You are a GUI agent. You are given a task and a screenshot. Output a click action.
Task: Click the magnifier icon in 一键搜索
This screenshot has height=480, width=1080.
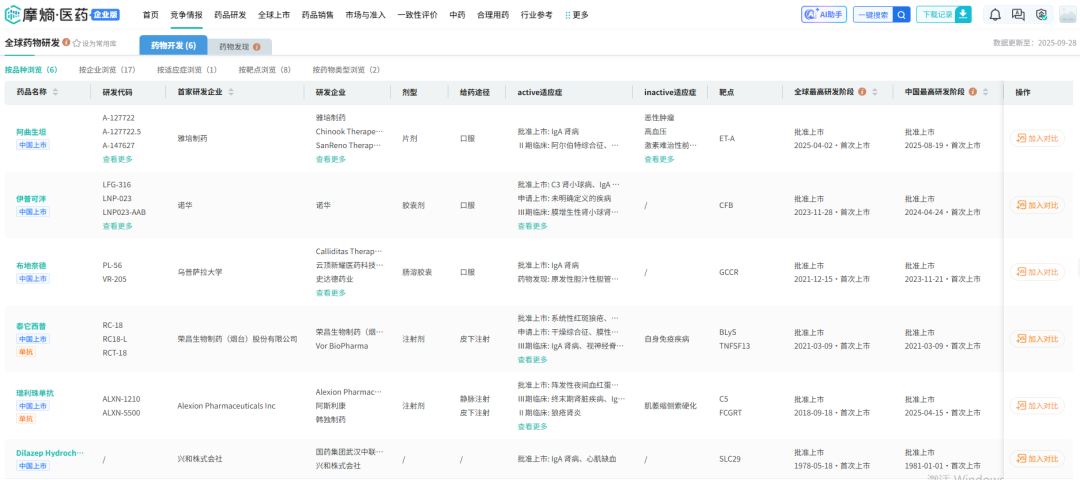[x=901, y=14]
